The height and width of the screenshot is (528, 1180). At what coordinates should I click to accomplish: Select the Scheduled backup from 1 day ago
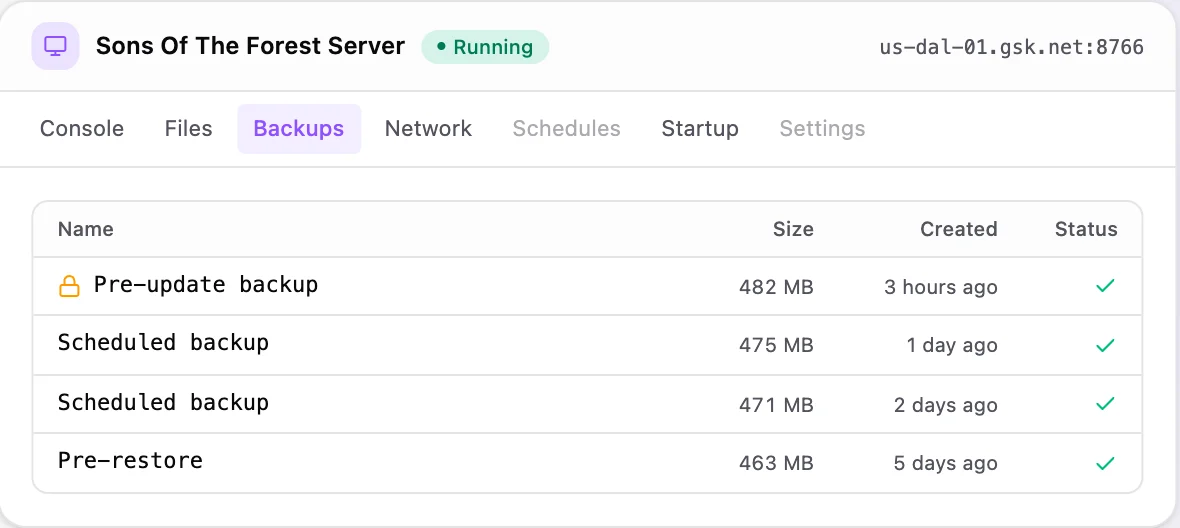point(163,343)
